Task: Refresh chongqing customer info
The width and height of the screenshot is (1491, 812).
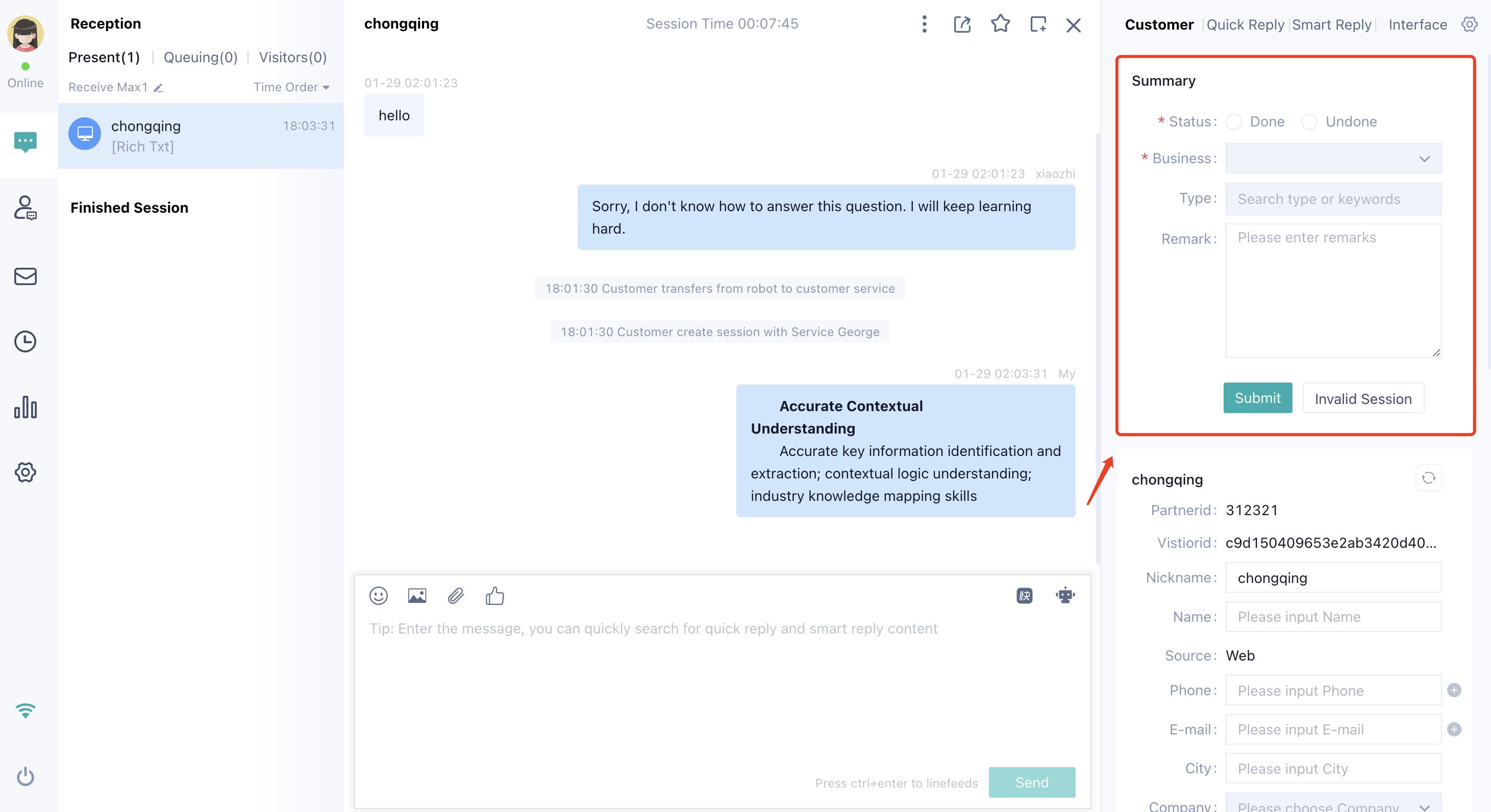Action: [1428, 478]
